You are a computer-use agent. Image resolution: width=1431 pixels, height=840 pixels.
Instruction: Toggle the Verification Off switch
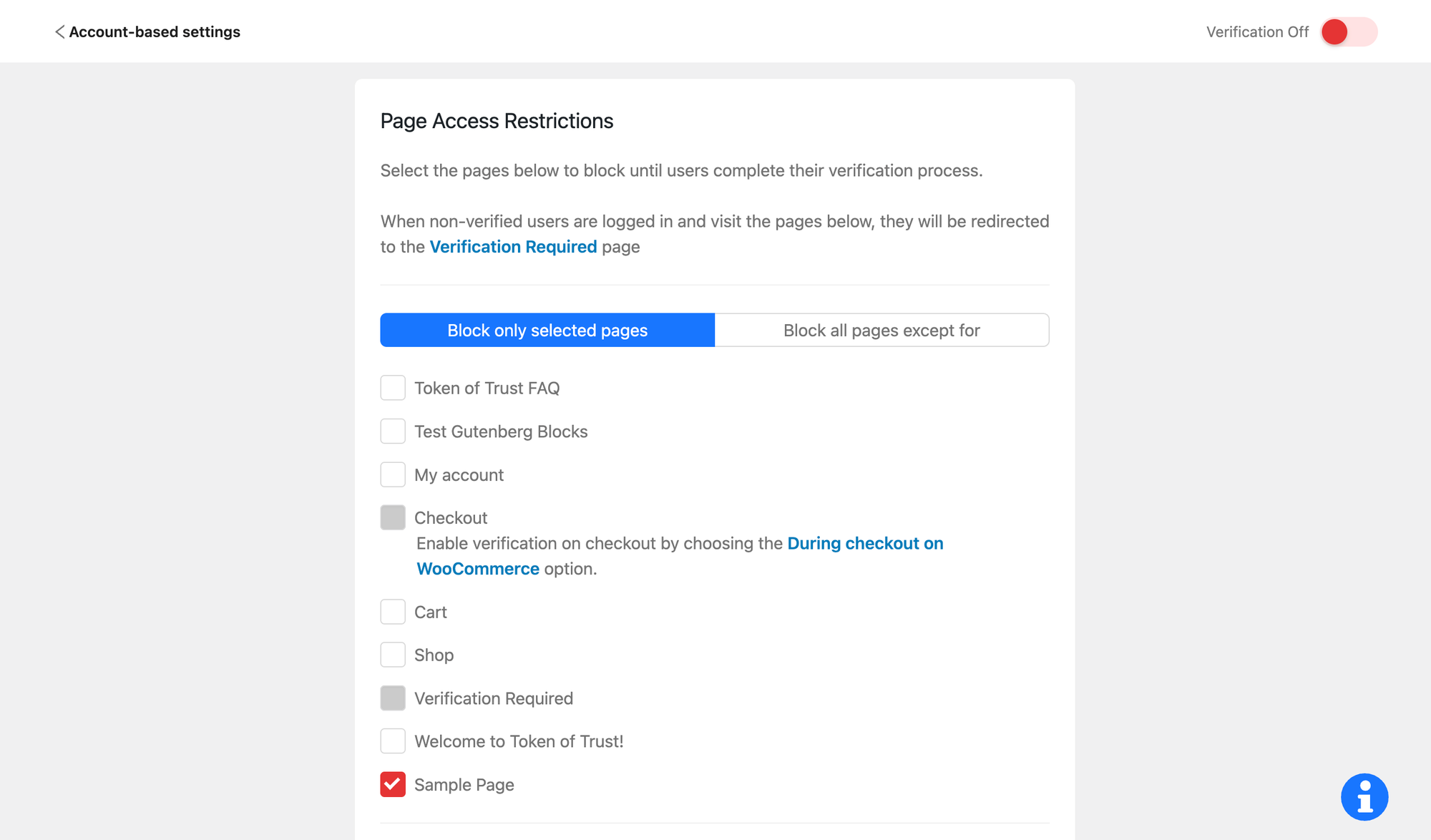(1348, 31)
